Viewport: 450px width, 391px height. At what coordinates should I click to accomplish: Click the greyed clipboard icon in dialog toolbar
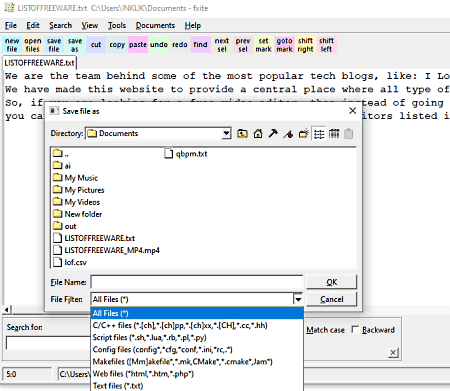click(349, 134)
